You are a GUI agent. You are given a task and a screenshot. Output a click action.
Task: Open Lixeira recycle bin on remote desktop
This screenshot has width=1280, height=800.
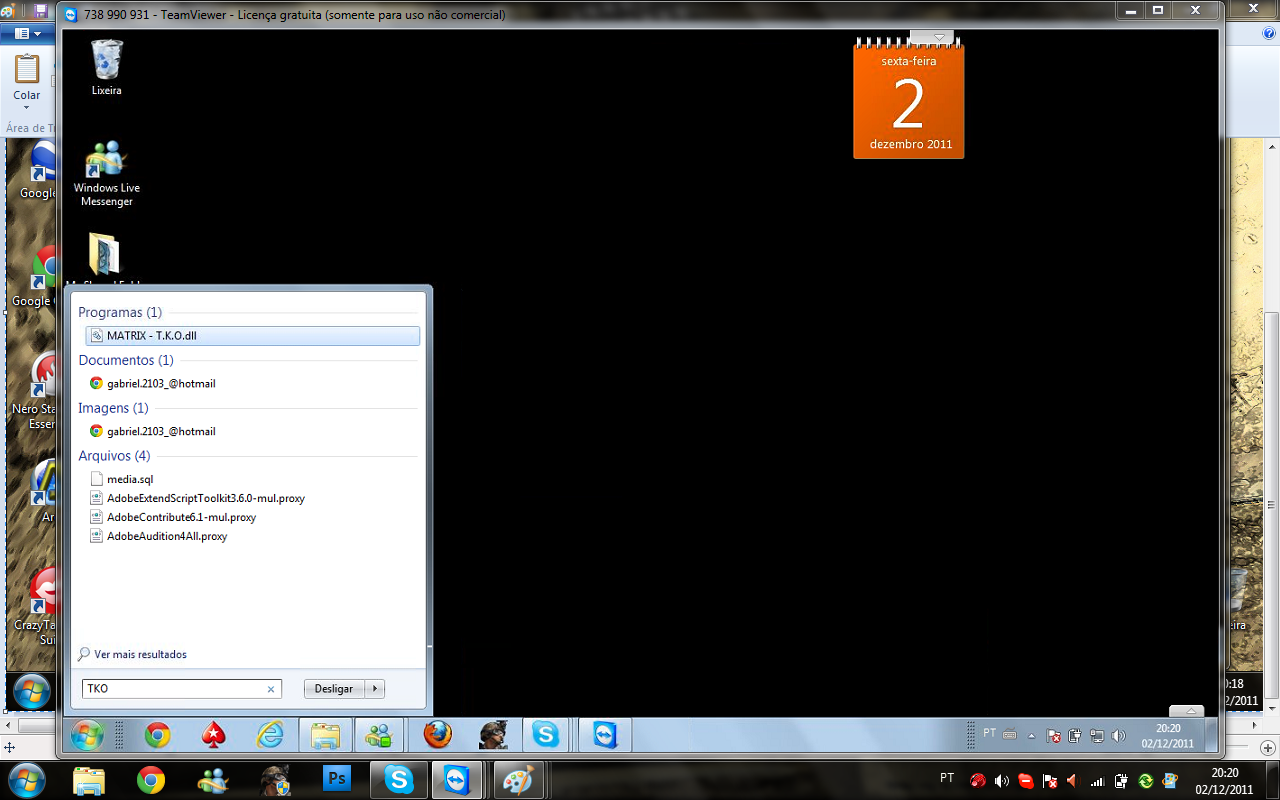coord(106,67)
